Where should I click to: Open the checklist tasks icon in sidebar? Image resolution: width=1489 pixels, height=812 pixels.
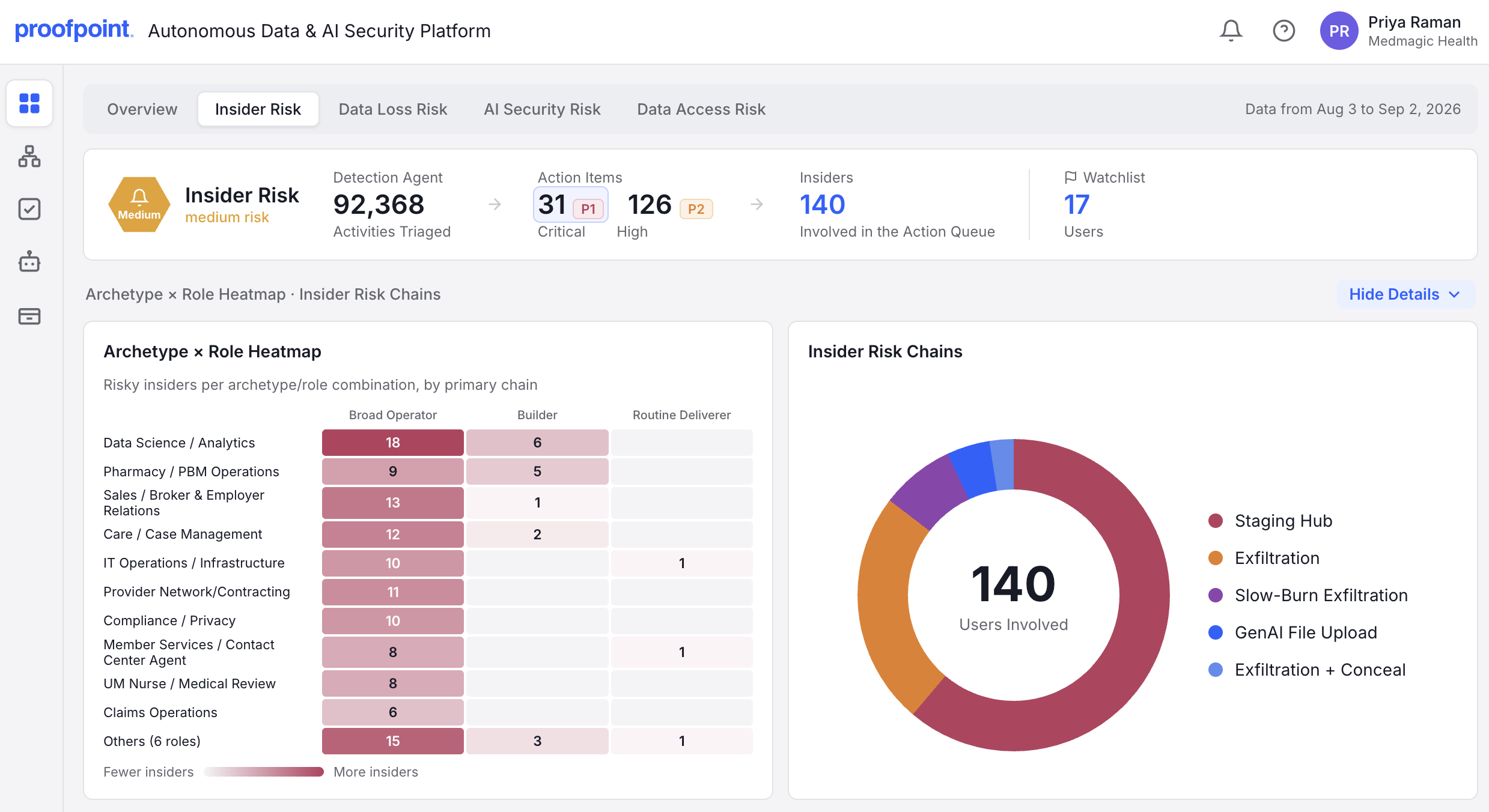[29, 209]
